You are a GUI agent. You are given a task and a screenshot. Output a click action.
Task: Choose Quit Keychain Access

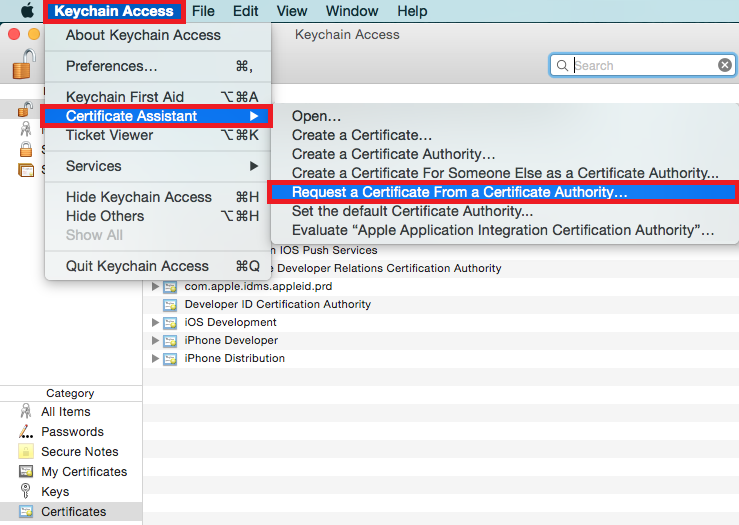[158, 266]
